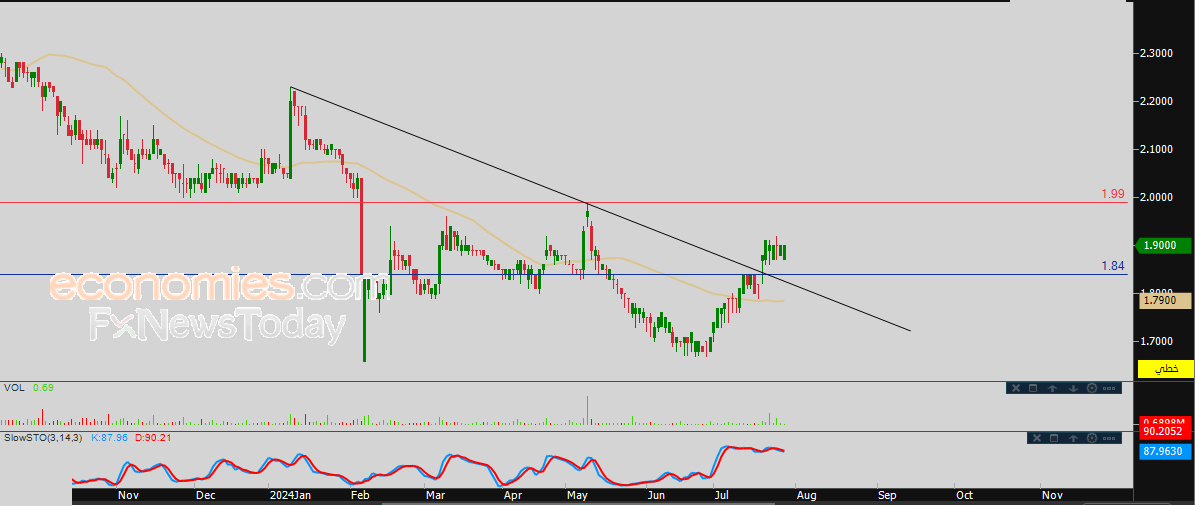Close the SlowSTO indicator pane
1195x506 pixels.
[x=1037, y=438]
